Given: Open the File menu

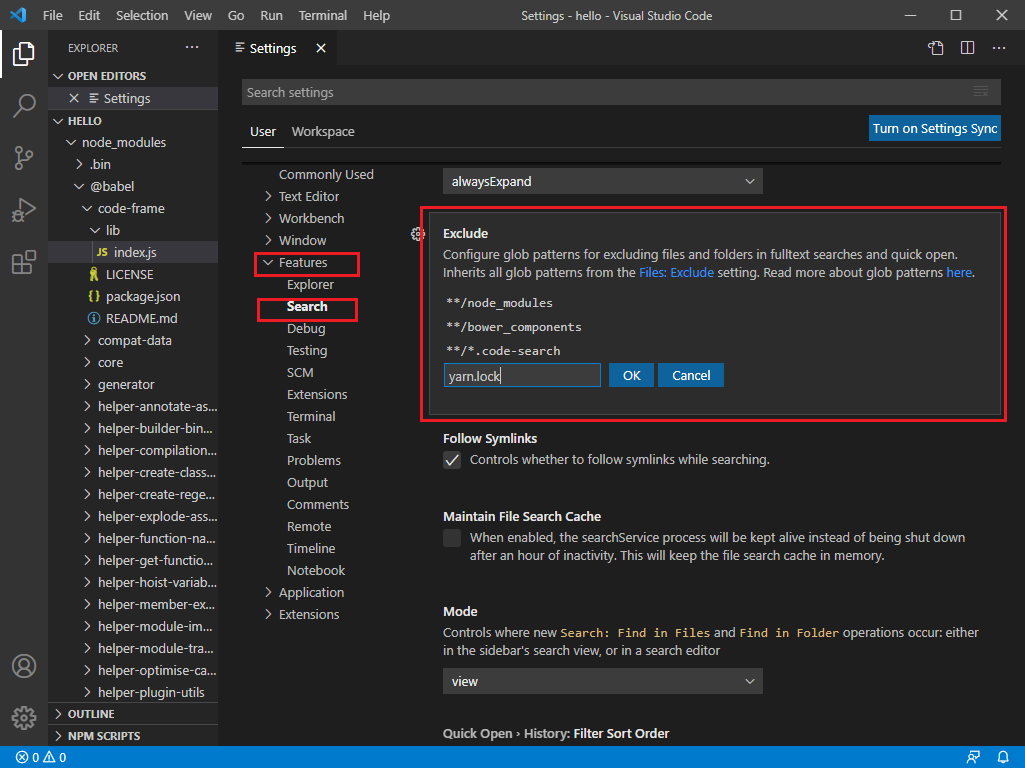Looking at the screenshot, I should click(x=52, y=15).
